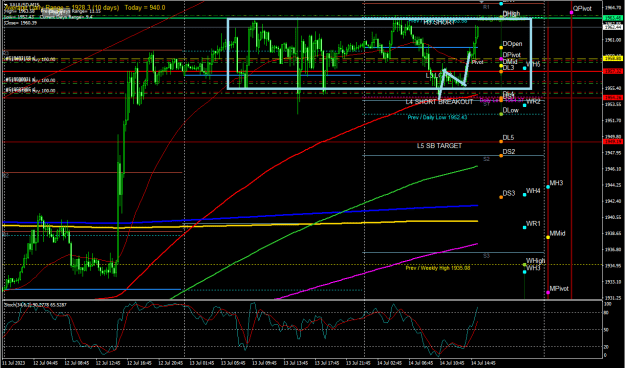Viewport: 625px width, 368px height.
Task: Click the Stoch indicator label
Action: 35,305
